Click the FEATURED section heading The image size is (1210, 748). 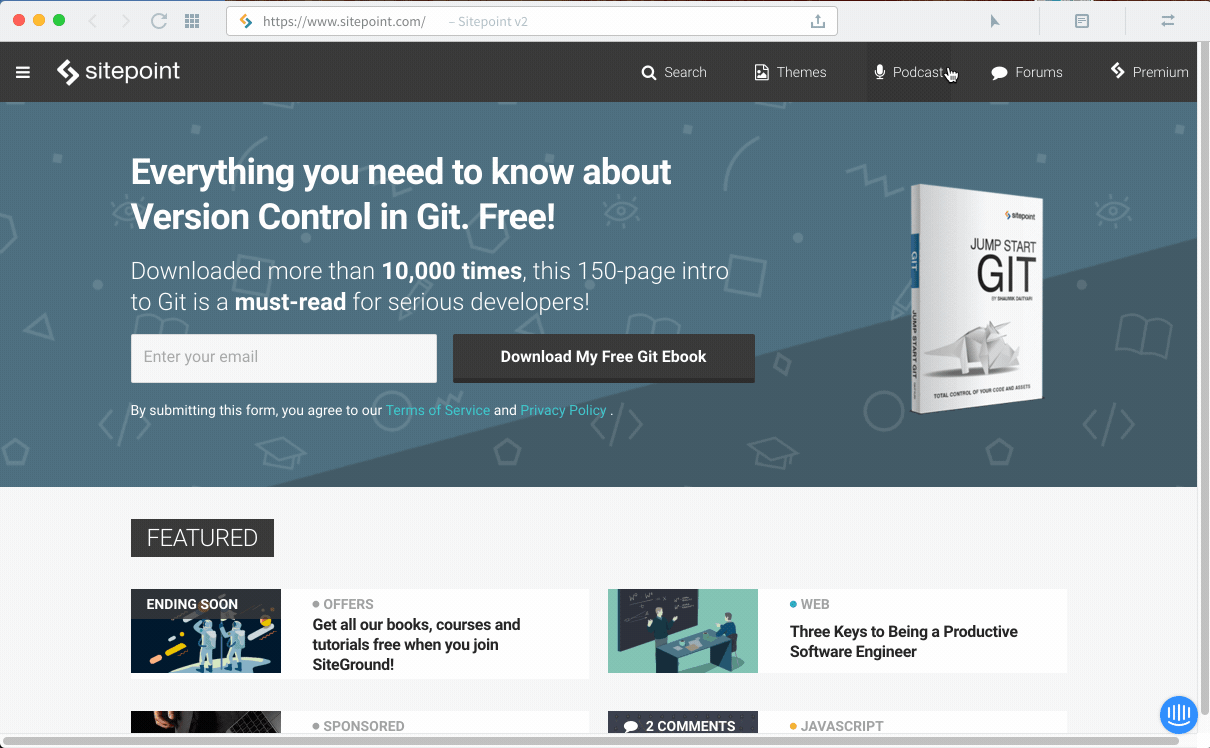click(202, 538)
